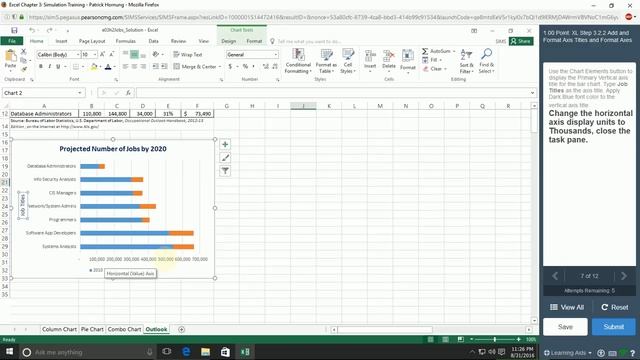This screenshot has width=640, height=360.
Task: Open Cell Styles gallery
Action: (348, 61)
